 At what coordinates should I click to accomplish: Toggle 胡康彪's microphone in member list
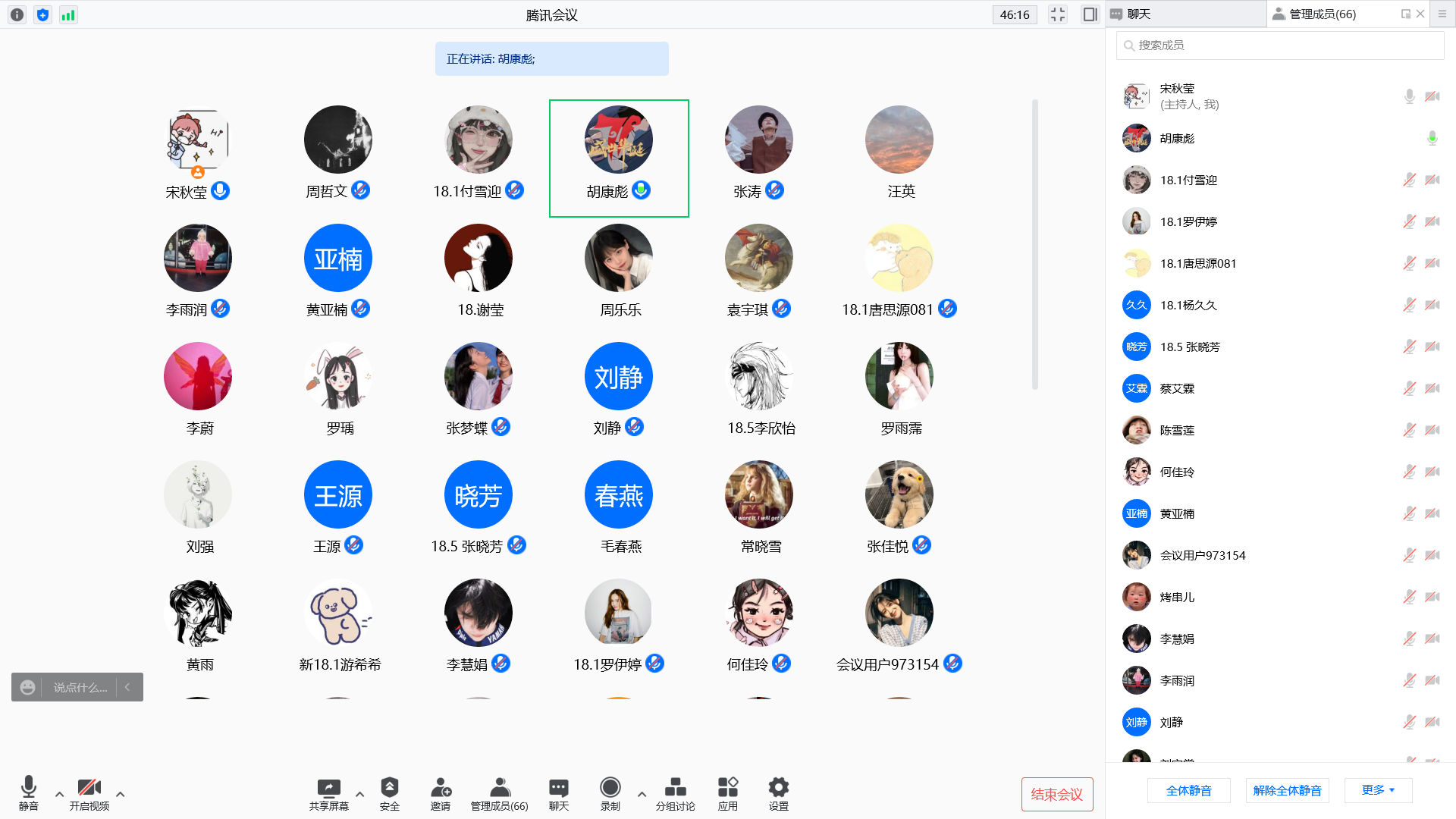(1432, 138)
